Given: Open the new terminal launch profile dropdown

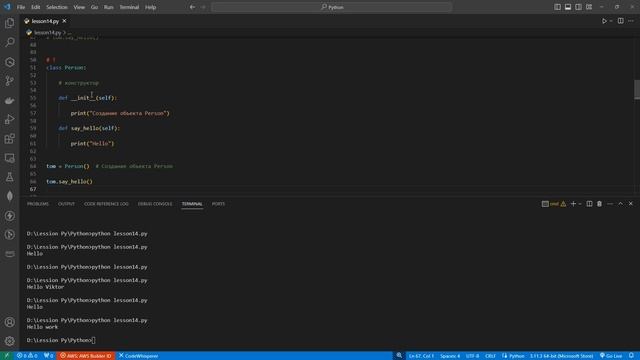Looking at the screenshot, I should click(580, 204).
